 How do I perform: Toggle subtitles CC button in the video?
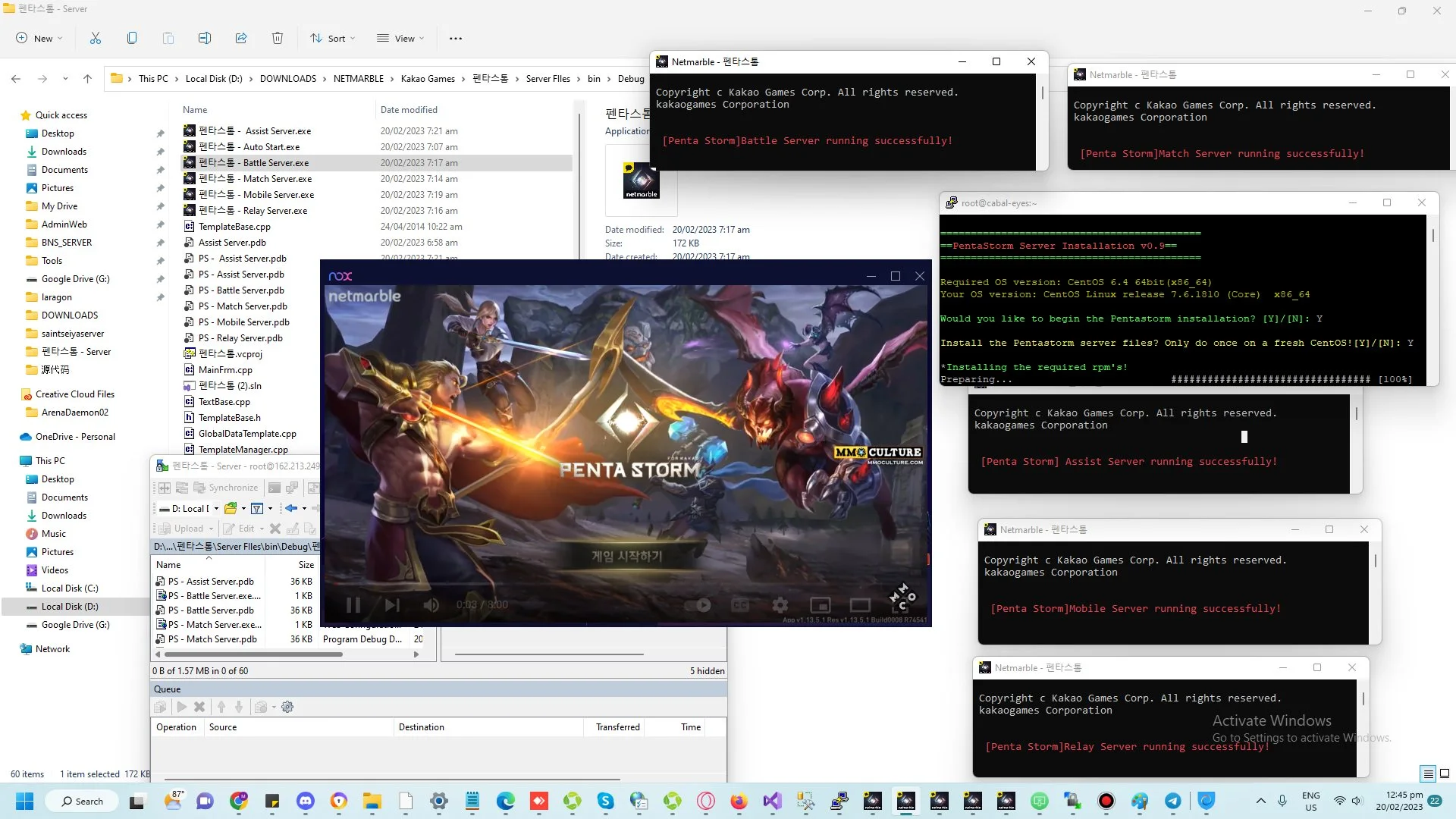point(740,605)
